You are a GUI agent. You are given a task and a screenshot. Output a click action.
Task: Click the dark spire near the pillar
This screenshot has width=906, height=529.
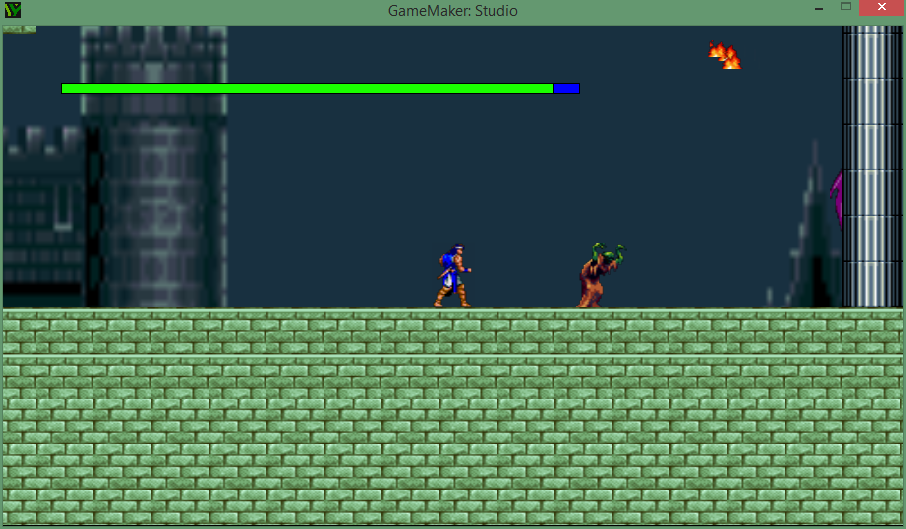point(812,240)
